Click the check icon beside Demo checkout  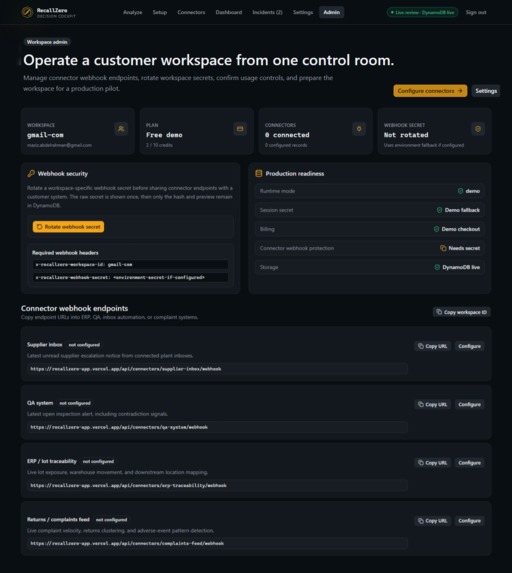(436, 229)
